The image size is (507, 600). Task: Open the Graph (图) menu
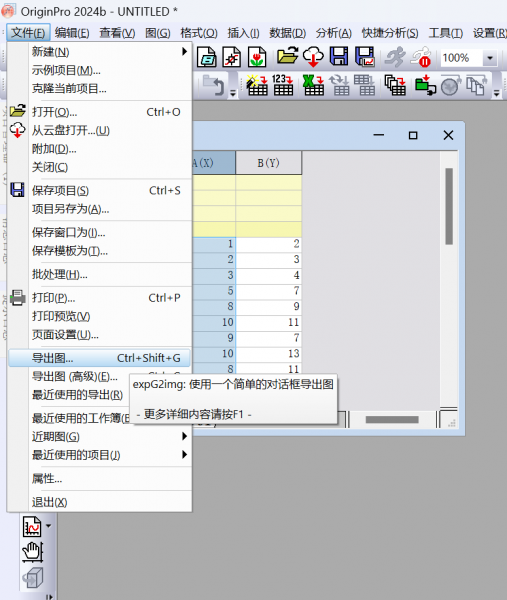coord(158,33)
